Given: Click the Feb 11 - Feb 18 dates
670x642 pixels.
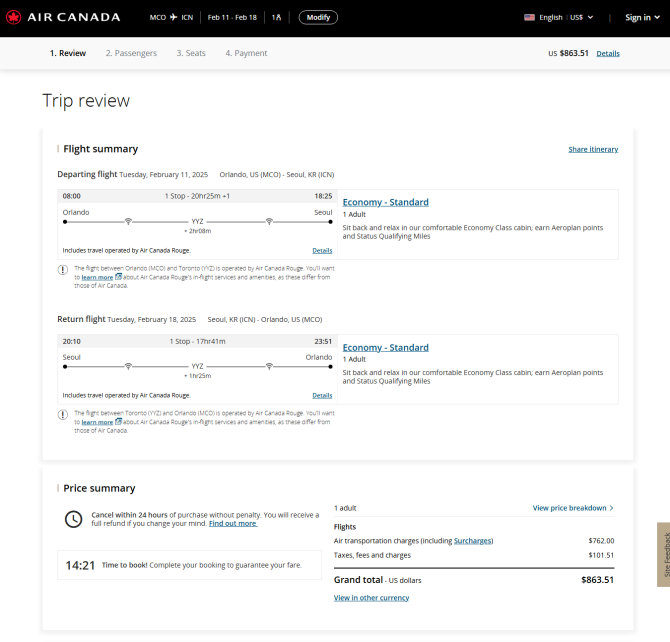Looking at the screenshot, I should [232, 18].
